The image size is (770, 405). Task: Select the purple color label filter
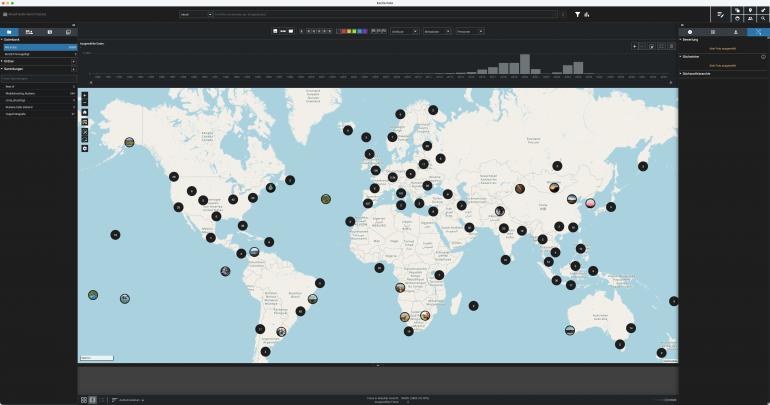pyautogui.click(x=364, y=31)
